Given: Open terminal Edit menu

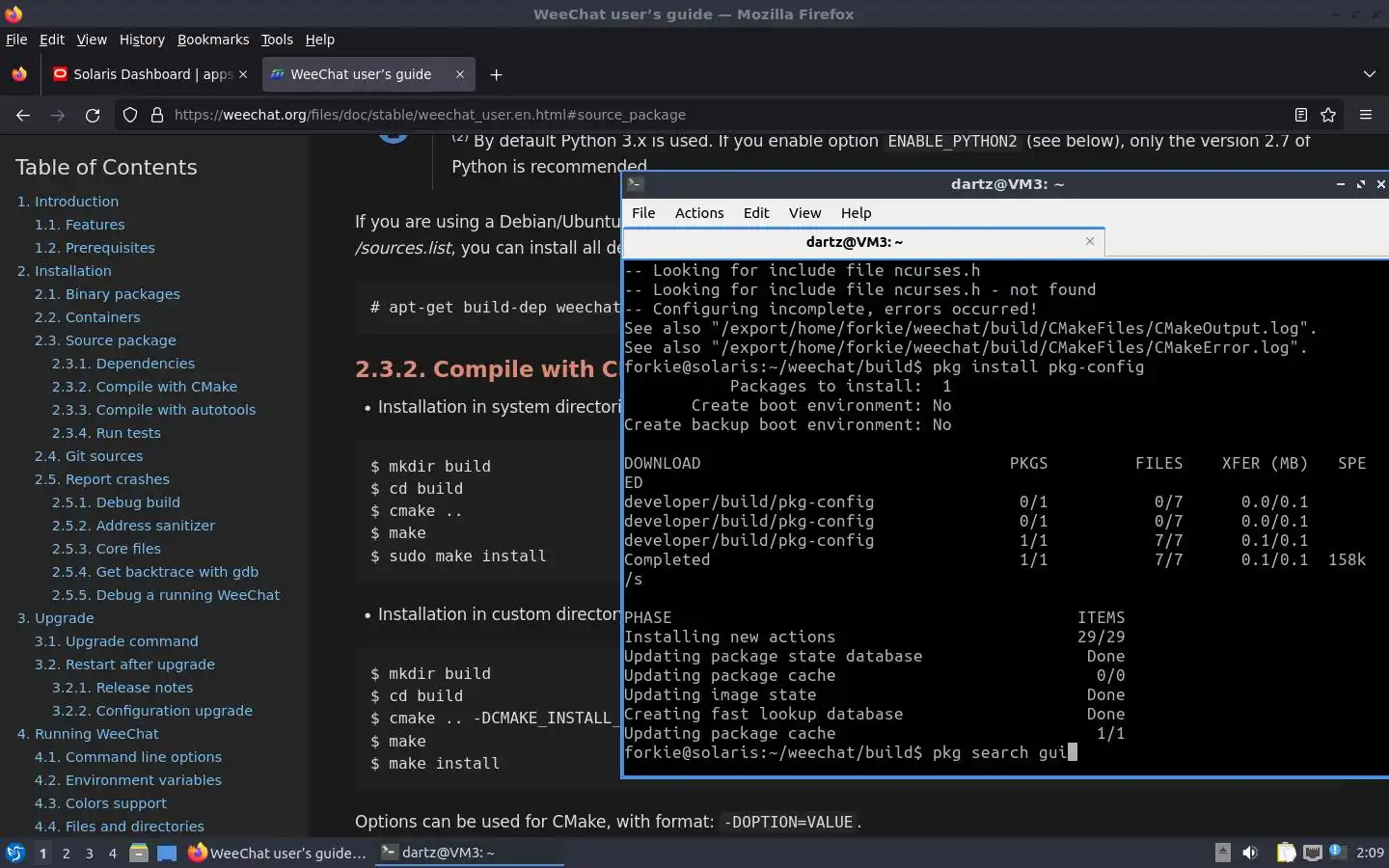Looking at the screenshot, I should point(756,213).
